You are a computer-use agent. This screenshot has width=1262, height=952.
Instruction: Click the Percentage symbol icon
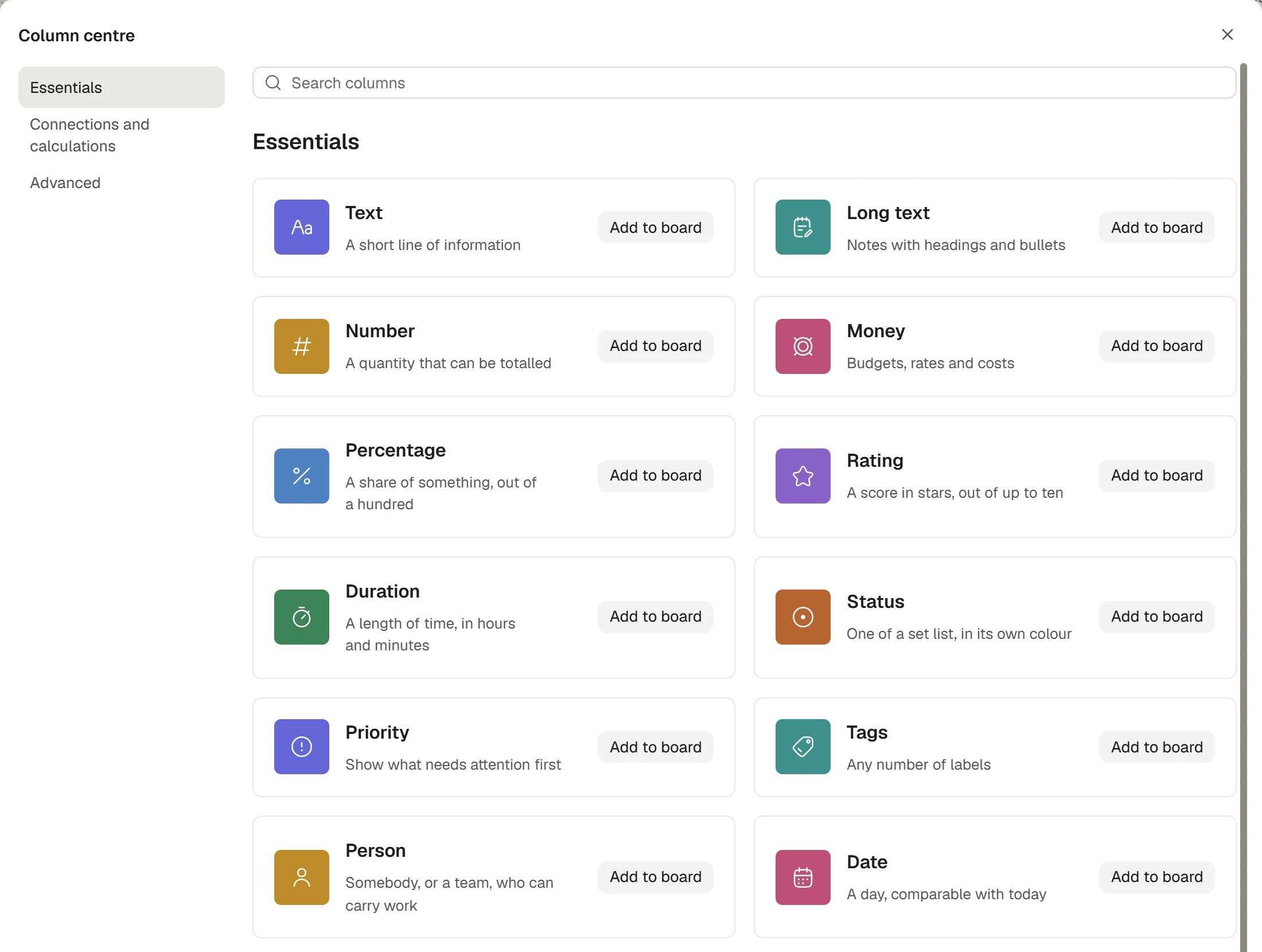point(302,476)
